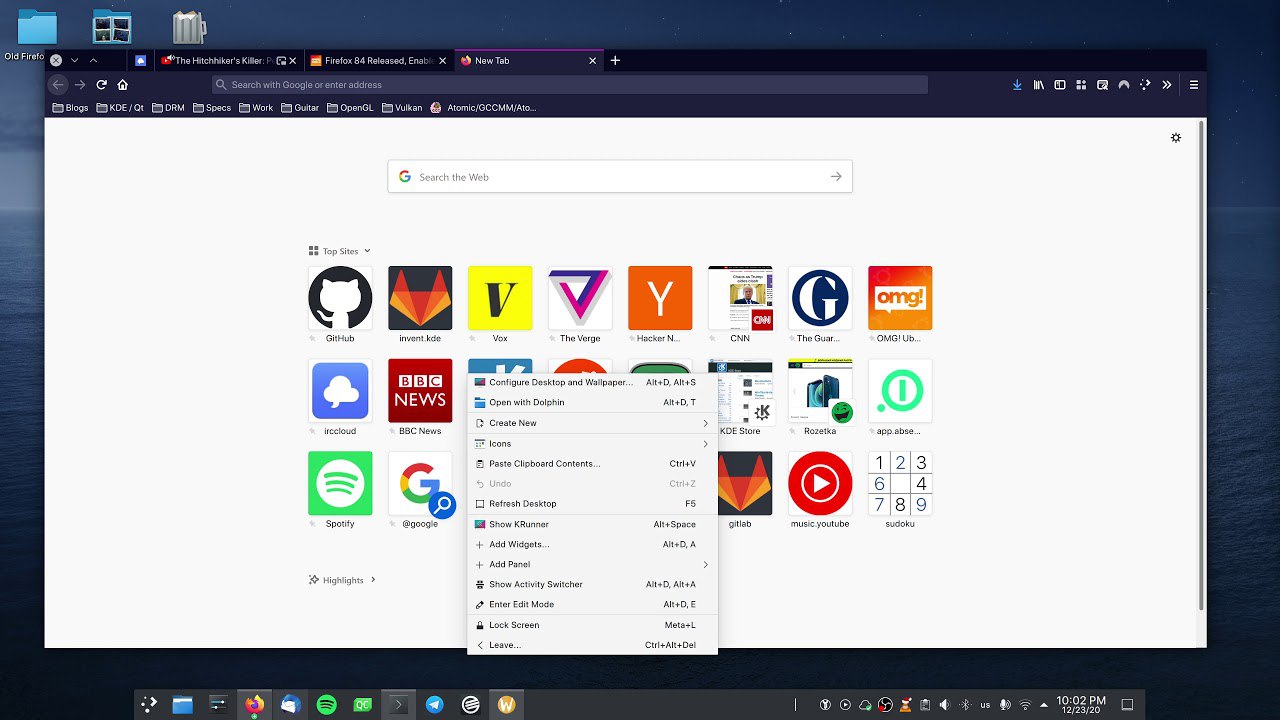The width and height of the screenshot is (1280, 720).
Task: Open the Vox top site tile
Action: (500, 298)
